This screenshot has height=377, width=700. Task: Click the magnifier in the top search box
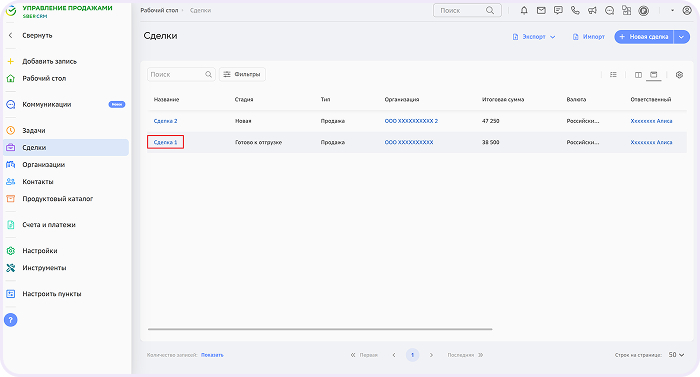490,10
